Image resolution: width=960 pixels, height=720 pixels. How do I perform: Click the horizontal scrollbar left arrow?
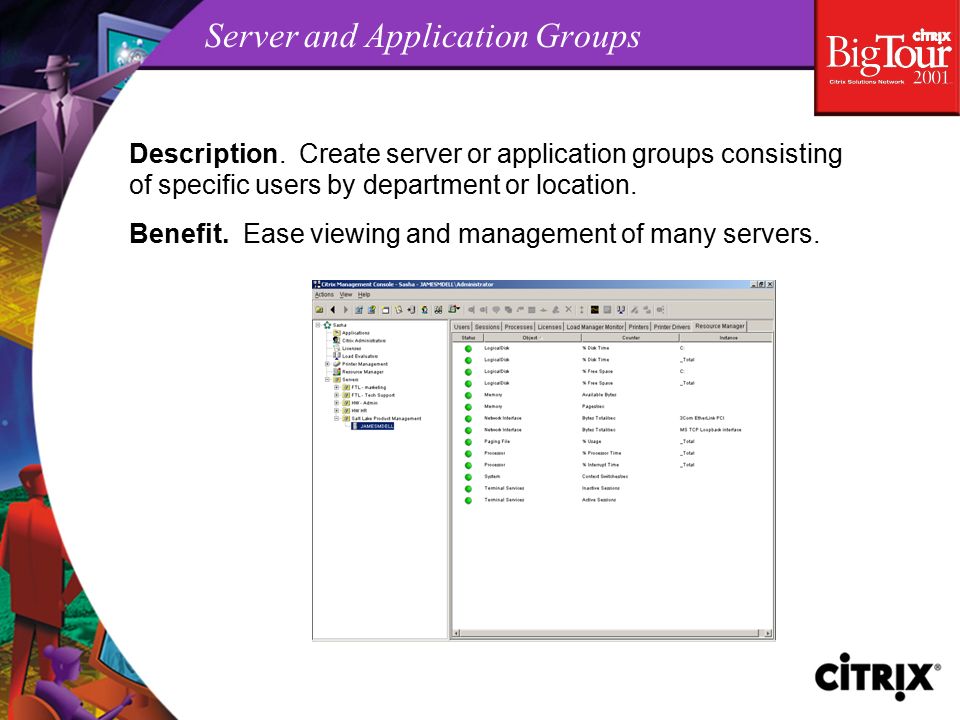456,634
